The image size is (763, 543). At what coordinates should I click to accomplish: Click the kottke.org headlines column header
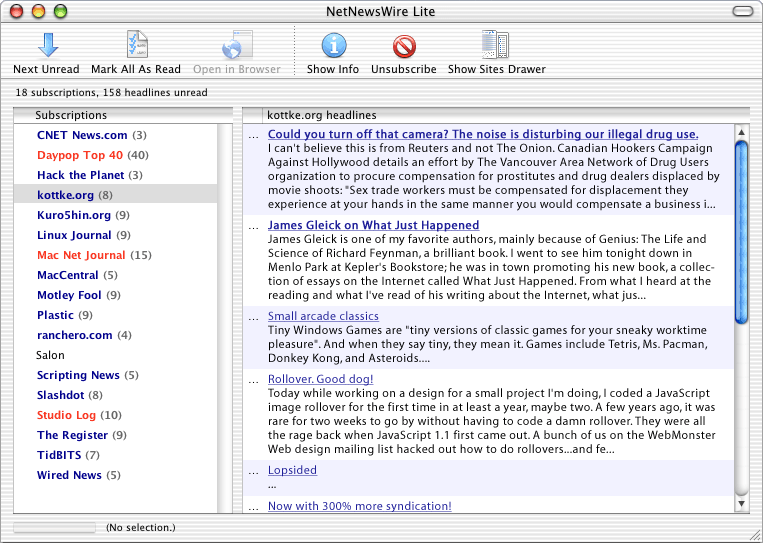(x=321, y=115)
